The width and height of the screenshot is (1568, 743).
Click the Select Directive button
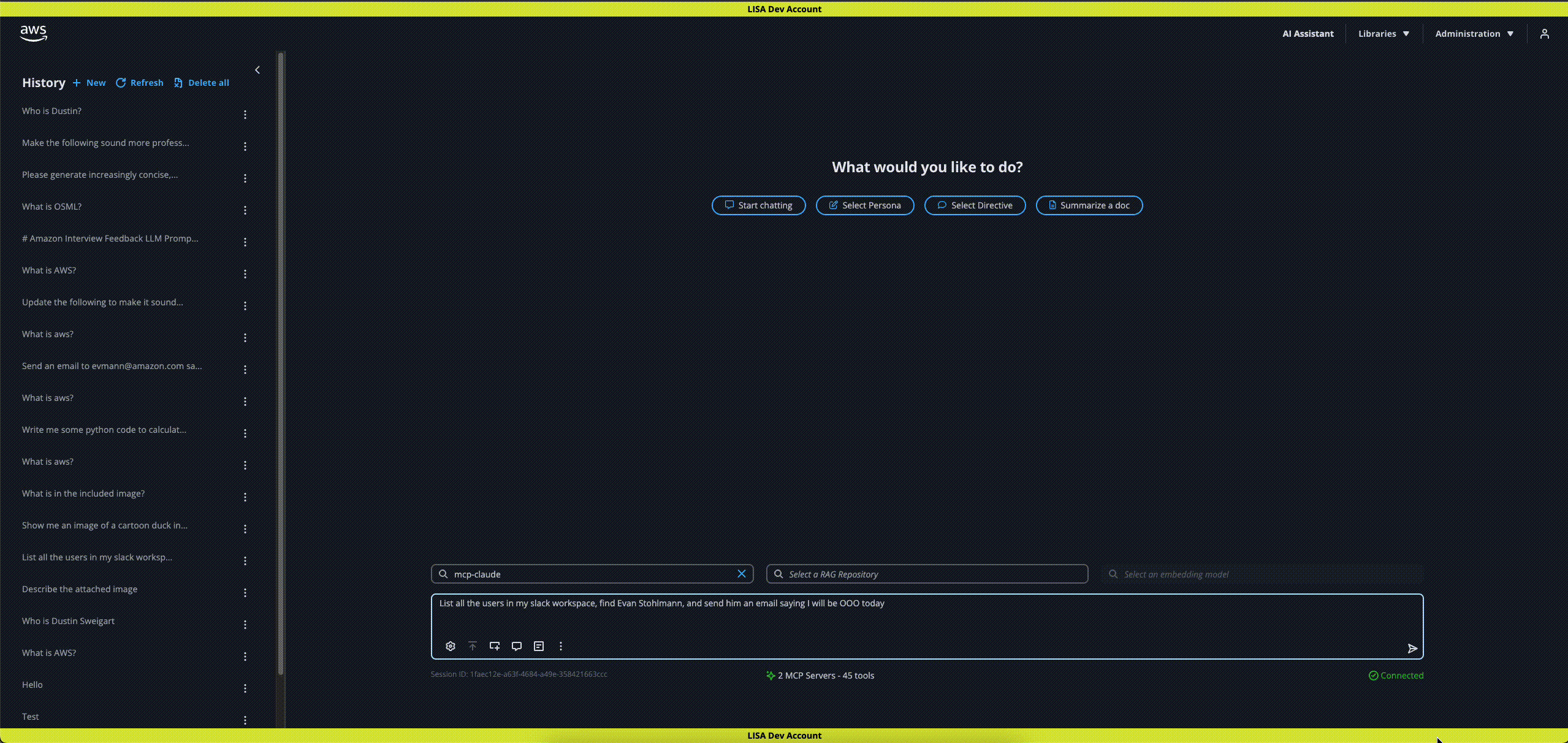[x=975, y=205]
